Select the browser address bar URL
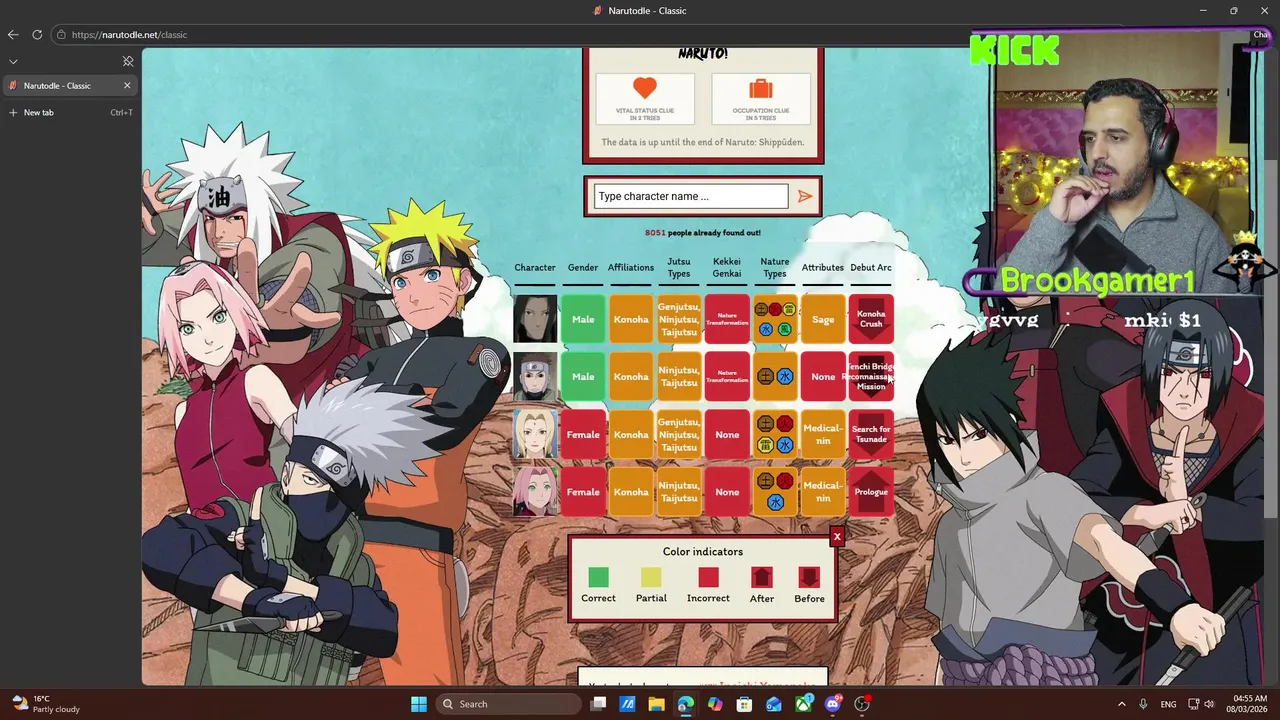 [x=129, y=34]
